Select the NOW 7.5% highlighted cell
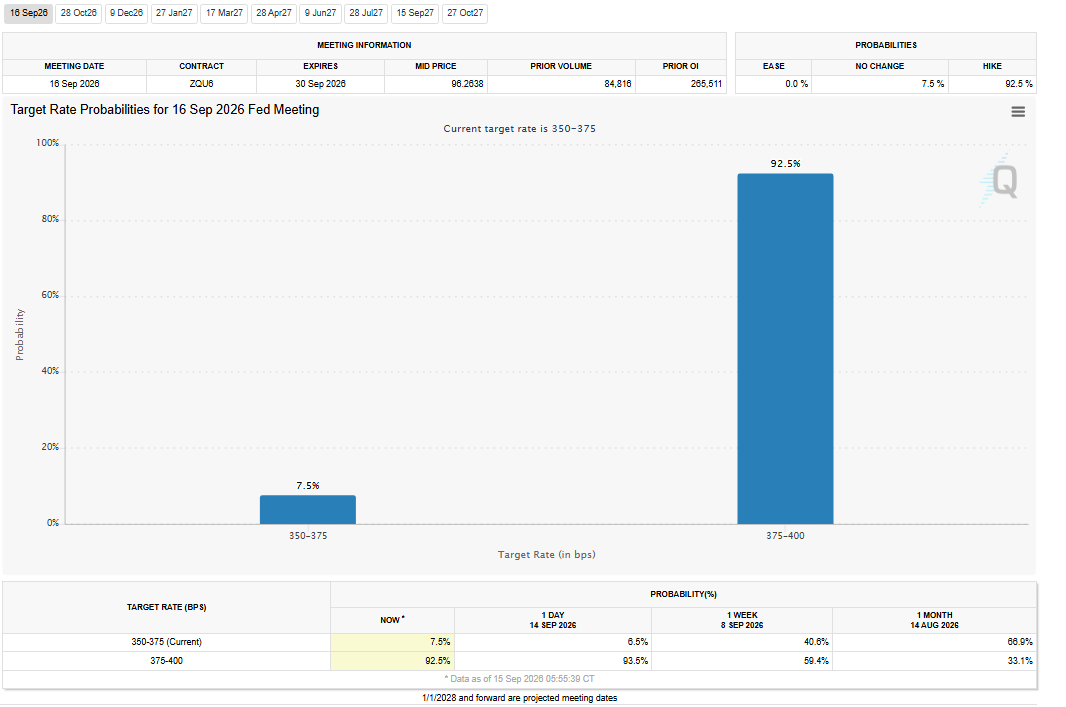The image size is (1066, 707). tap(392, 642)
